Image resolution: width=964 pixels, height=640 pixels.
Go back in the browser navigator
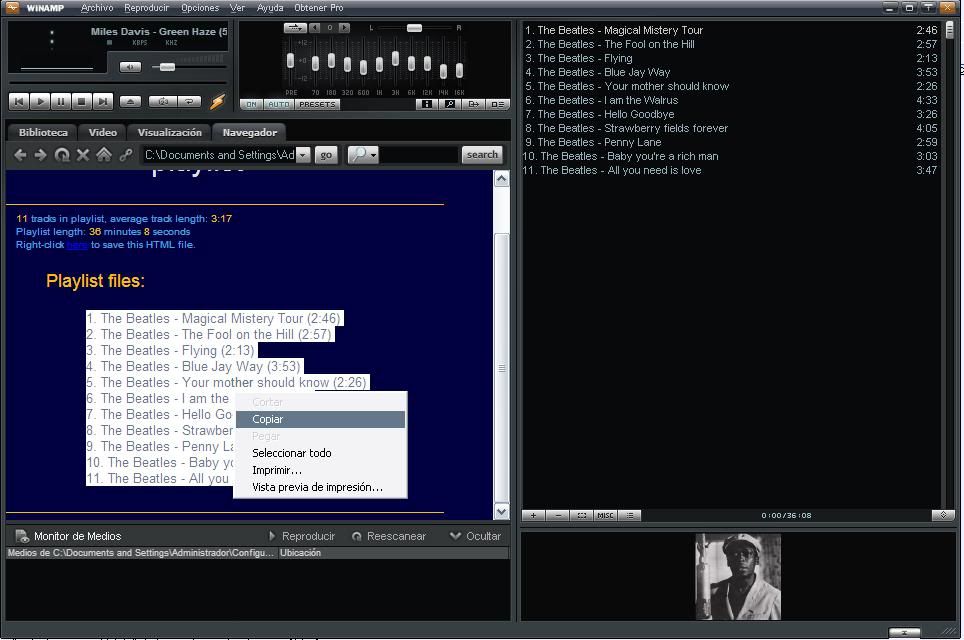coord(20,155)
